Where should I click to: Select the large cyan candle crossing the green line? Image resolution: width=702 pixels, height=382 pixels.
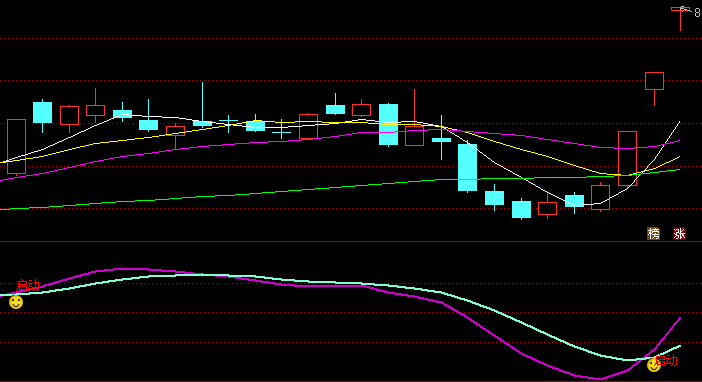click(x=467, y=167)
